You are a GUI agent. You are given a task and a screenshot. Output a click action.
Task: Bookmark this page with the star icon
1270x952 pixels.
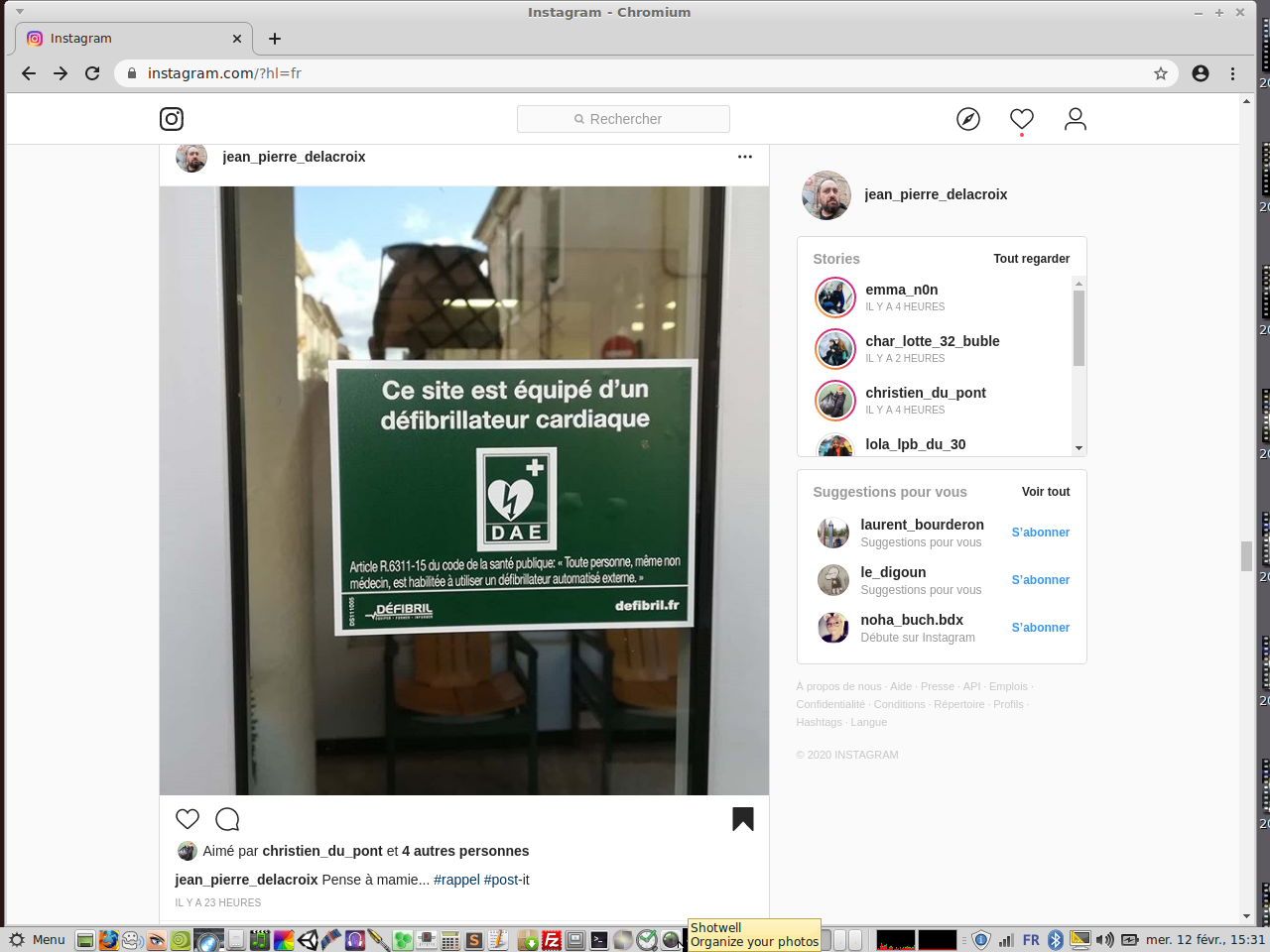[1161, 73]
